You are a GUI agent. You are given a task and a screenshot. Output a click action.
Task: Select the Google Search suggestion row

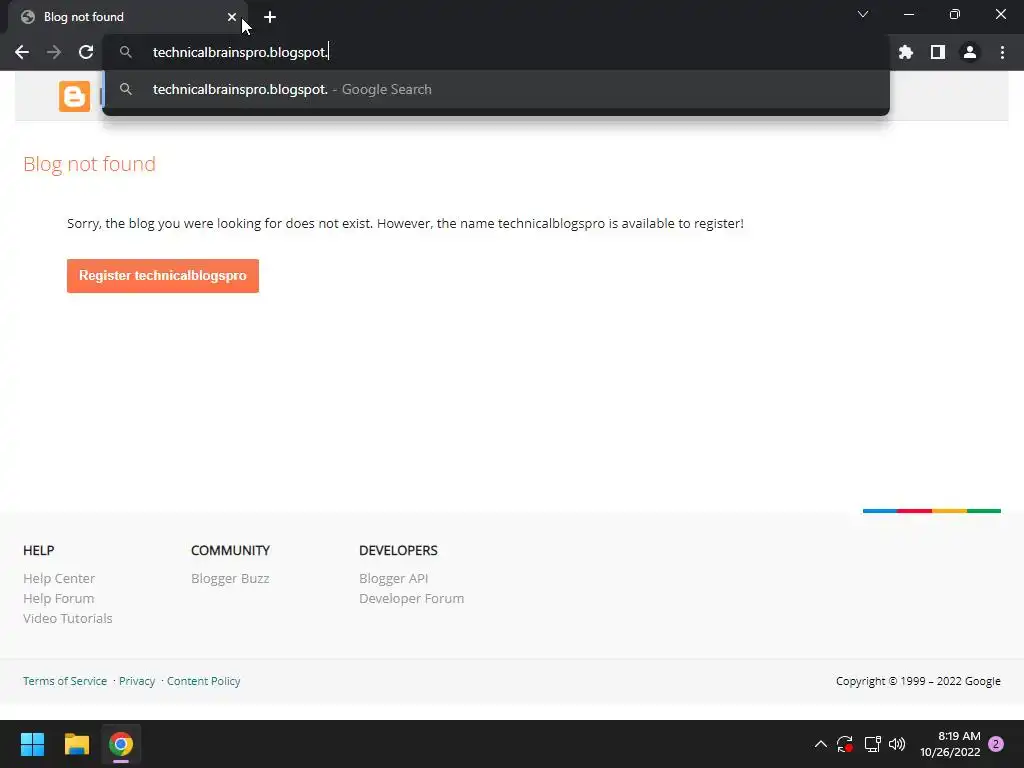(496, 89)
